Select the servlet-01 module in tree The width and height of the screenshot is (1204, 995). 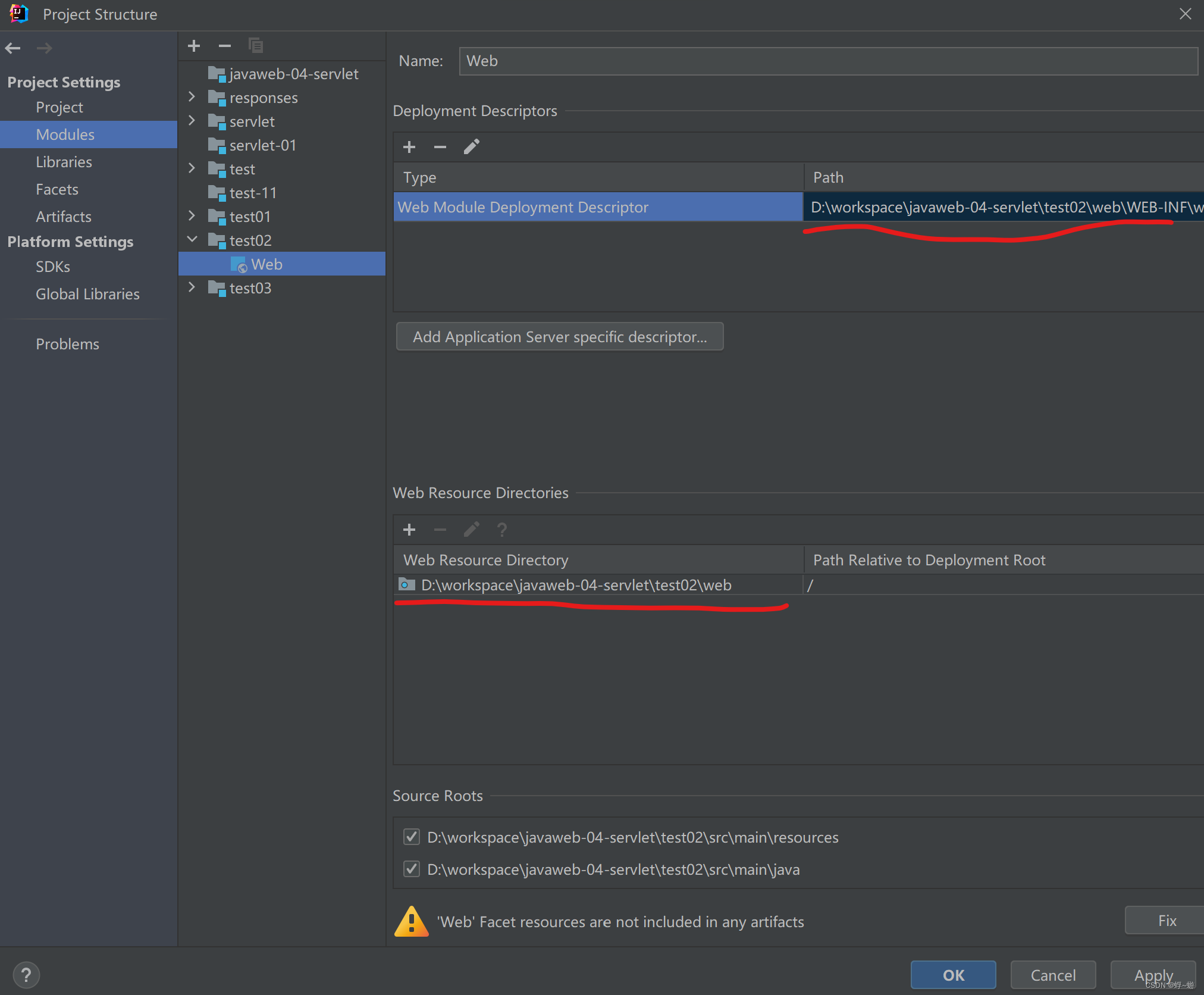[262, 145]
